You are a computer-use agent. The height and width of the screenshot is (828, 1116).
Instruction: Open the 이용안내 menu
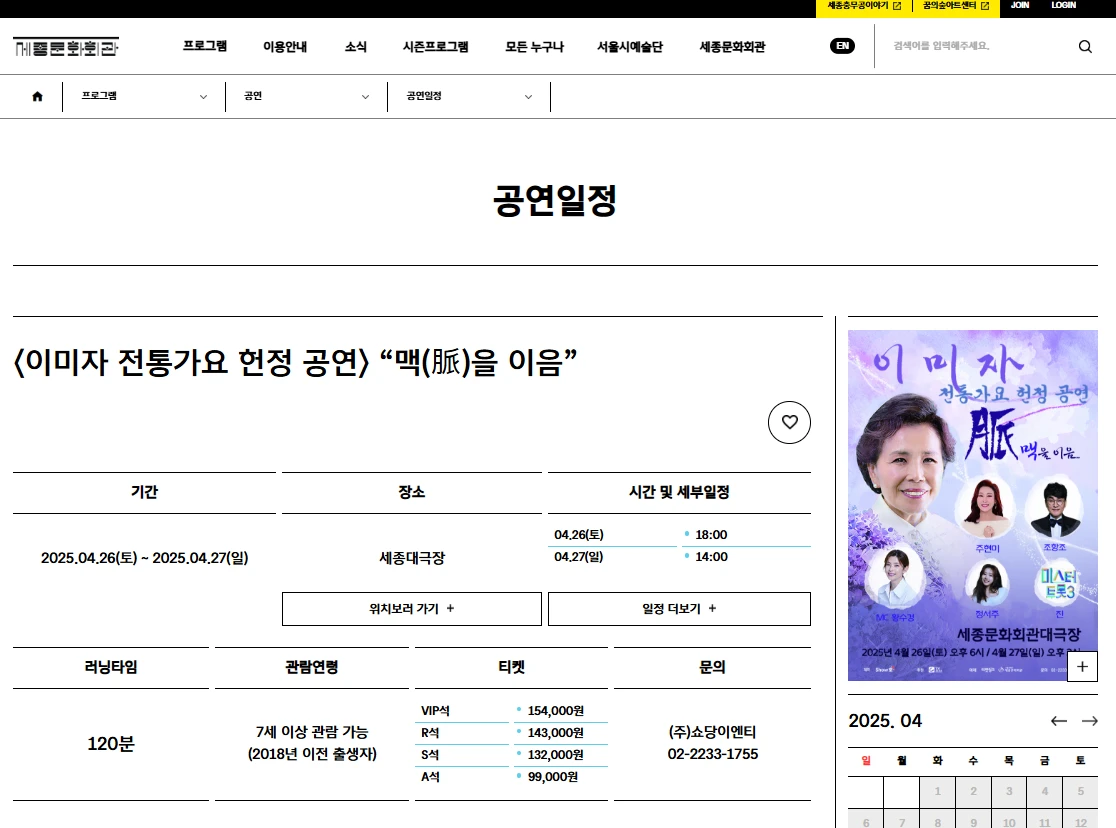tap(285, 46)
